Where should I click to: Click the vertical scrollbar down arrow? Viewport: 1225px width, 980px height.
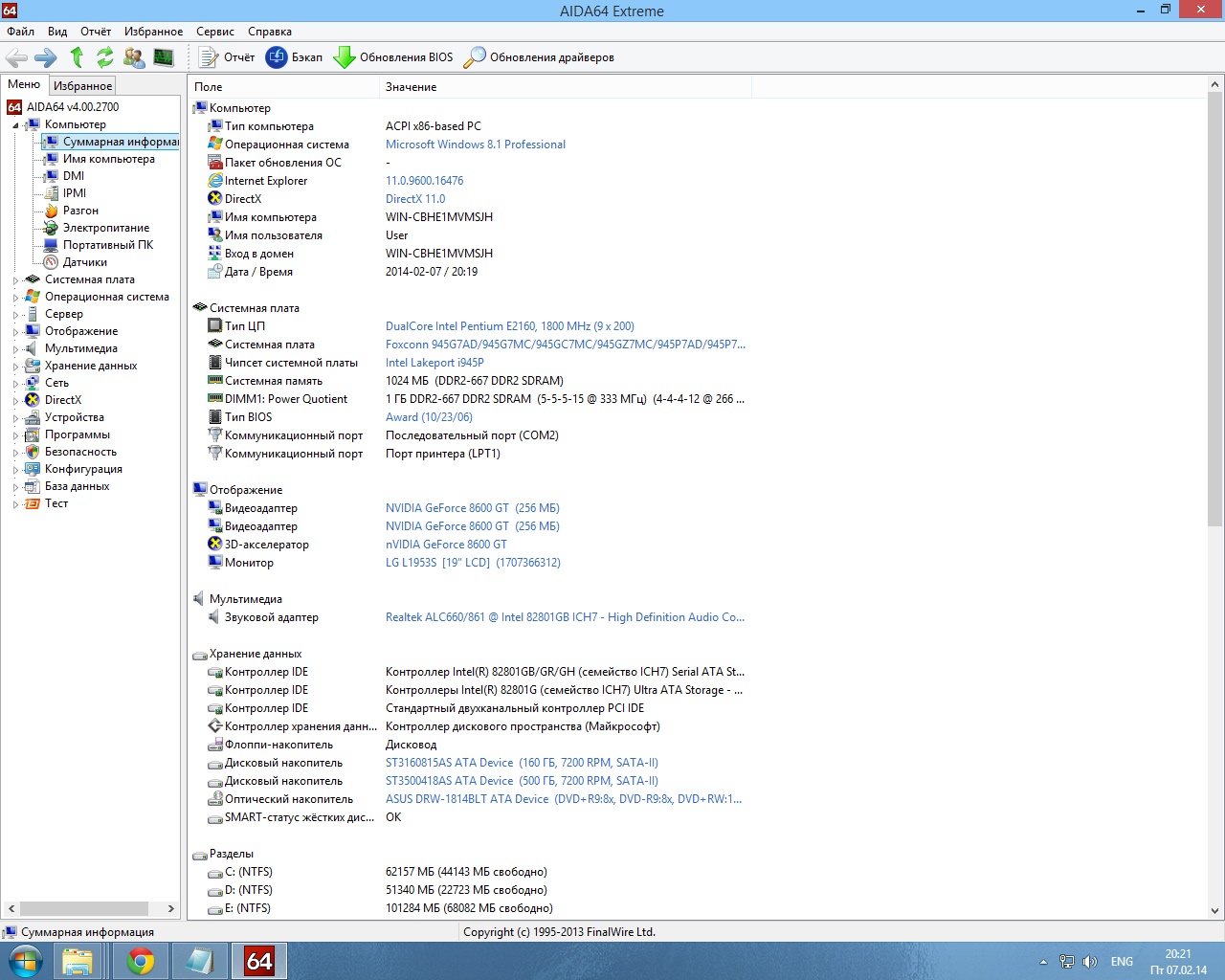point(1214,911)
